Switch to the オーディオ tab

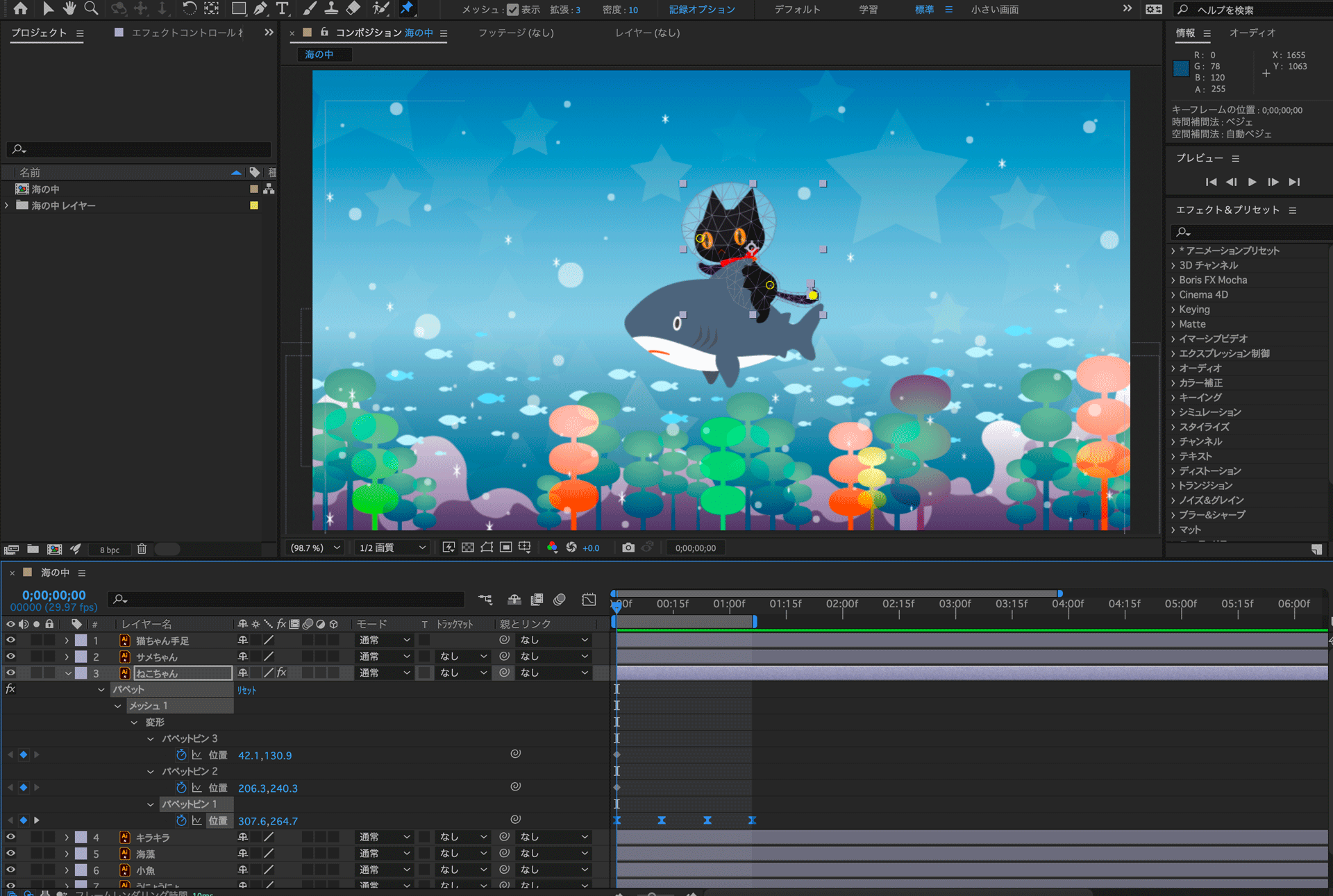point(1252,33)
